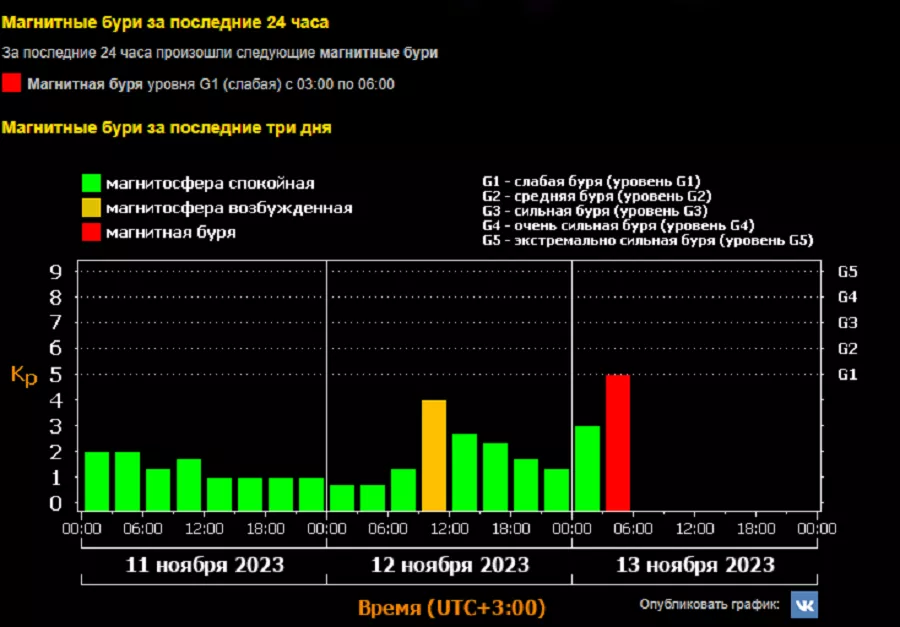The height and width of the screenshot is (627, 900).
Task: Click the 'Опубликовать график:' label
Action: click(x=710, y=604)
